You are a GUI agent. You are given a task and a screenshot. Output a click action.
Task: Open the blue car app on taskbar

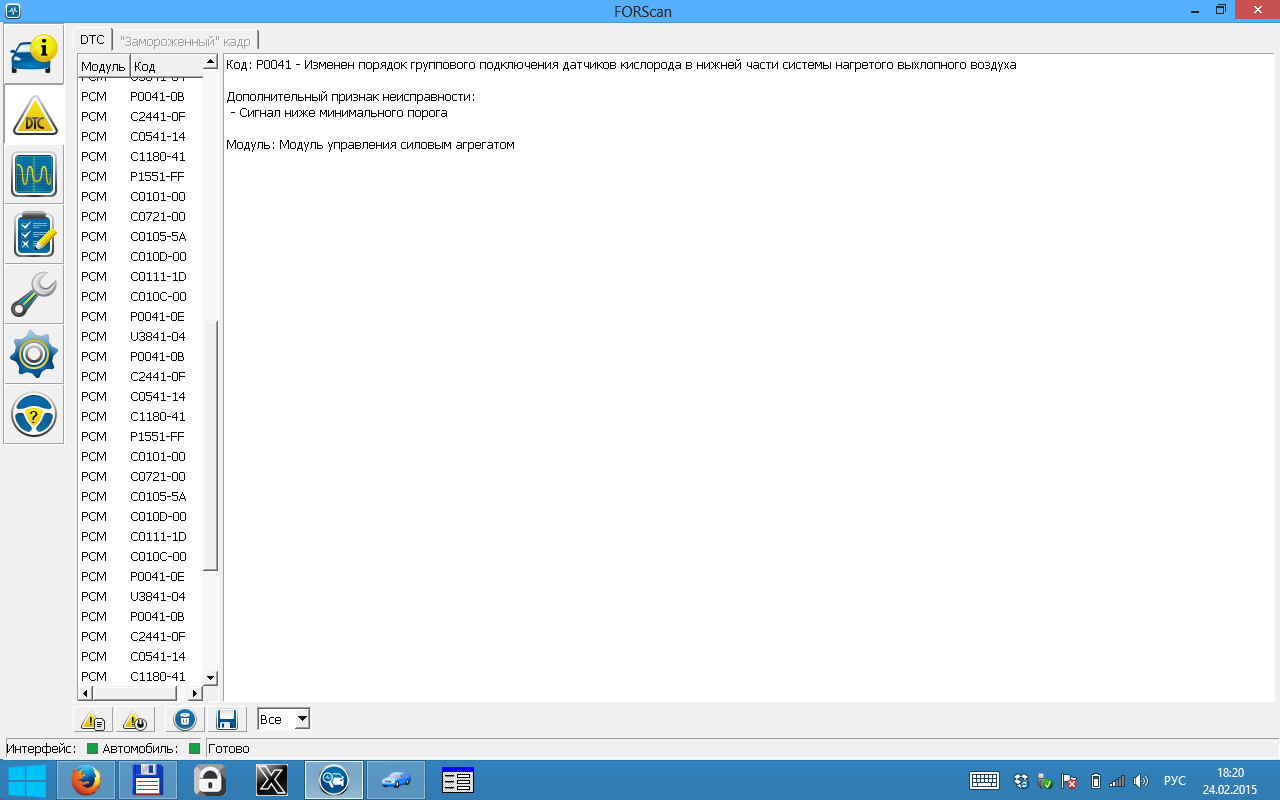tap(396, 780)
